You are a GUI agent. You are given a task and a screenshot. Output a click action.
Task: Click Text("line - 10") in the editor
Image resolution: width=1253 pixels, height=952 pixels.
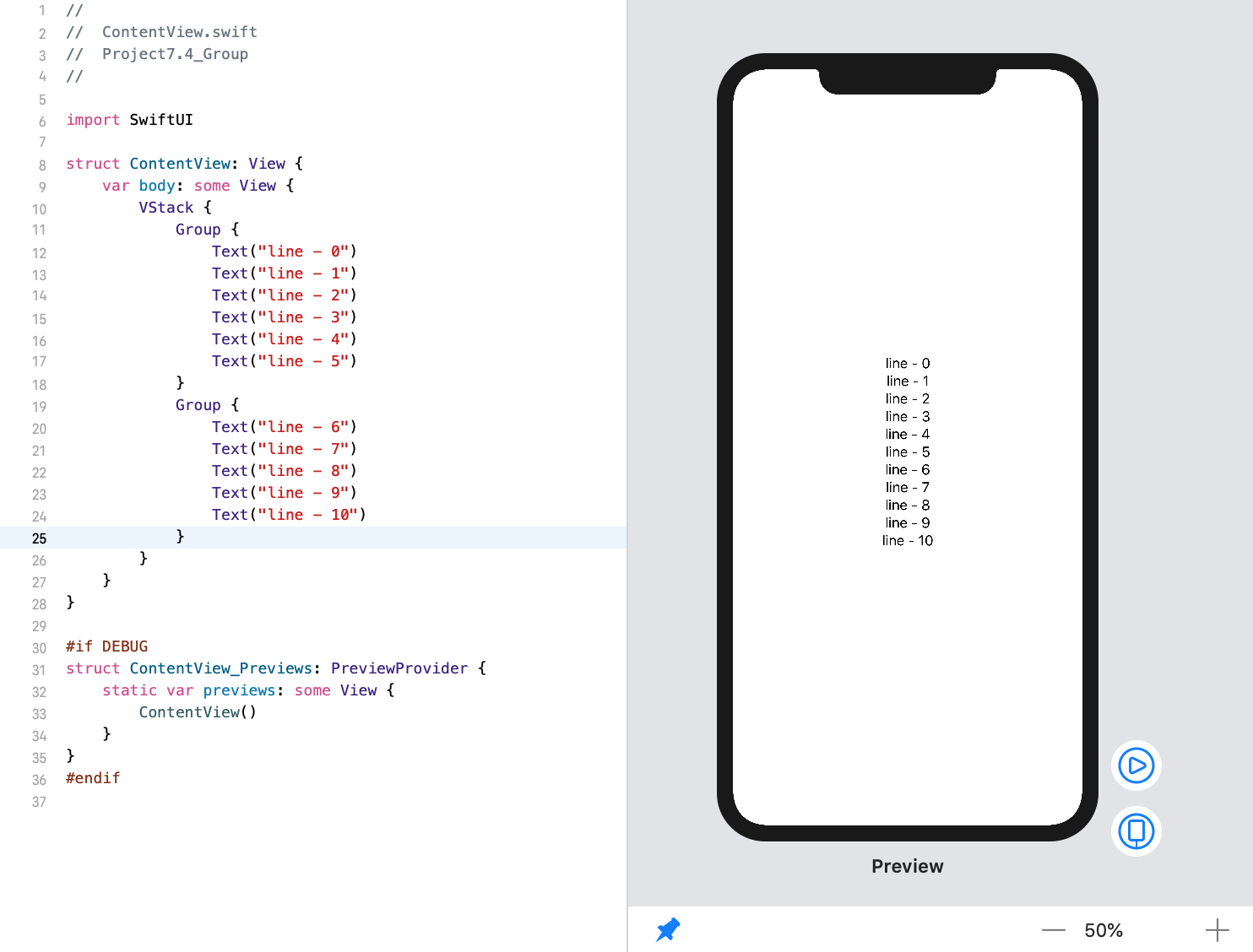289,515
